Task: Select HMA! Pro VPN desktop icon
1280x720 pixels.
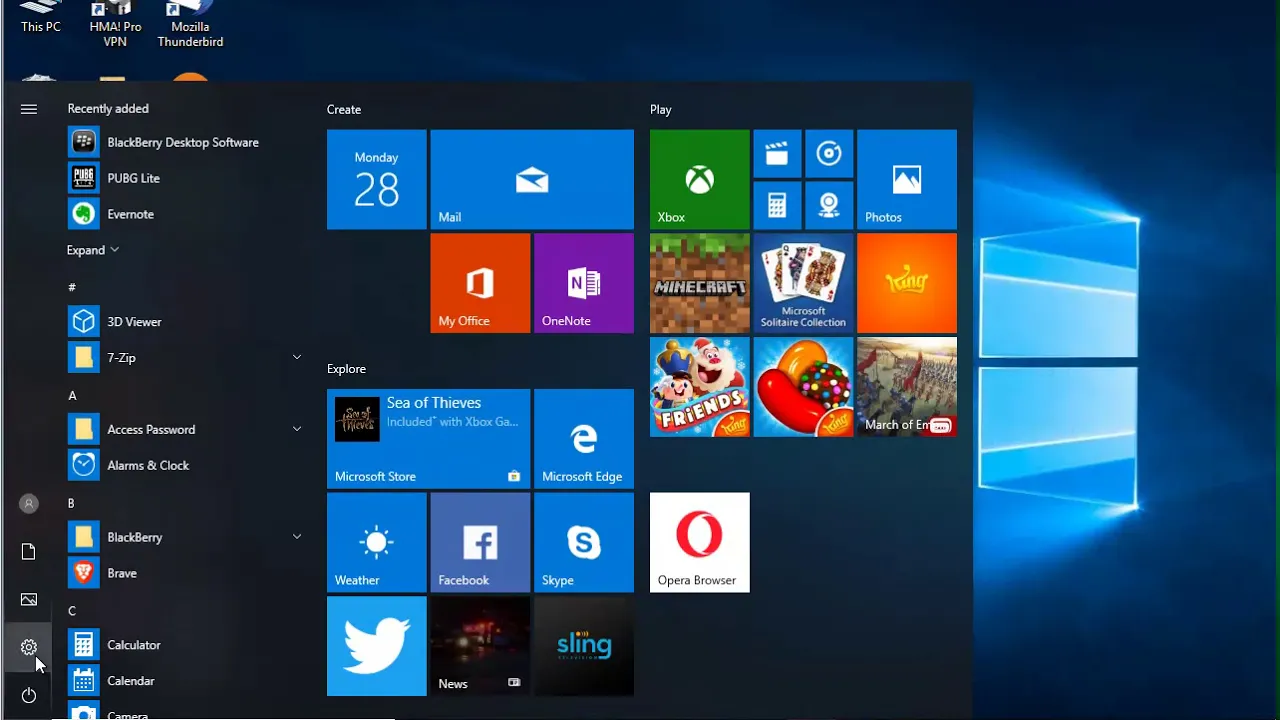Action: click(115, 24)
